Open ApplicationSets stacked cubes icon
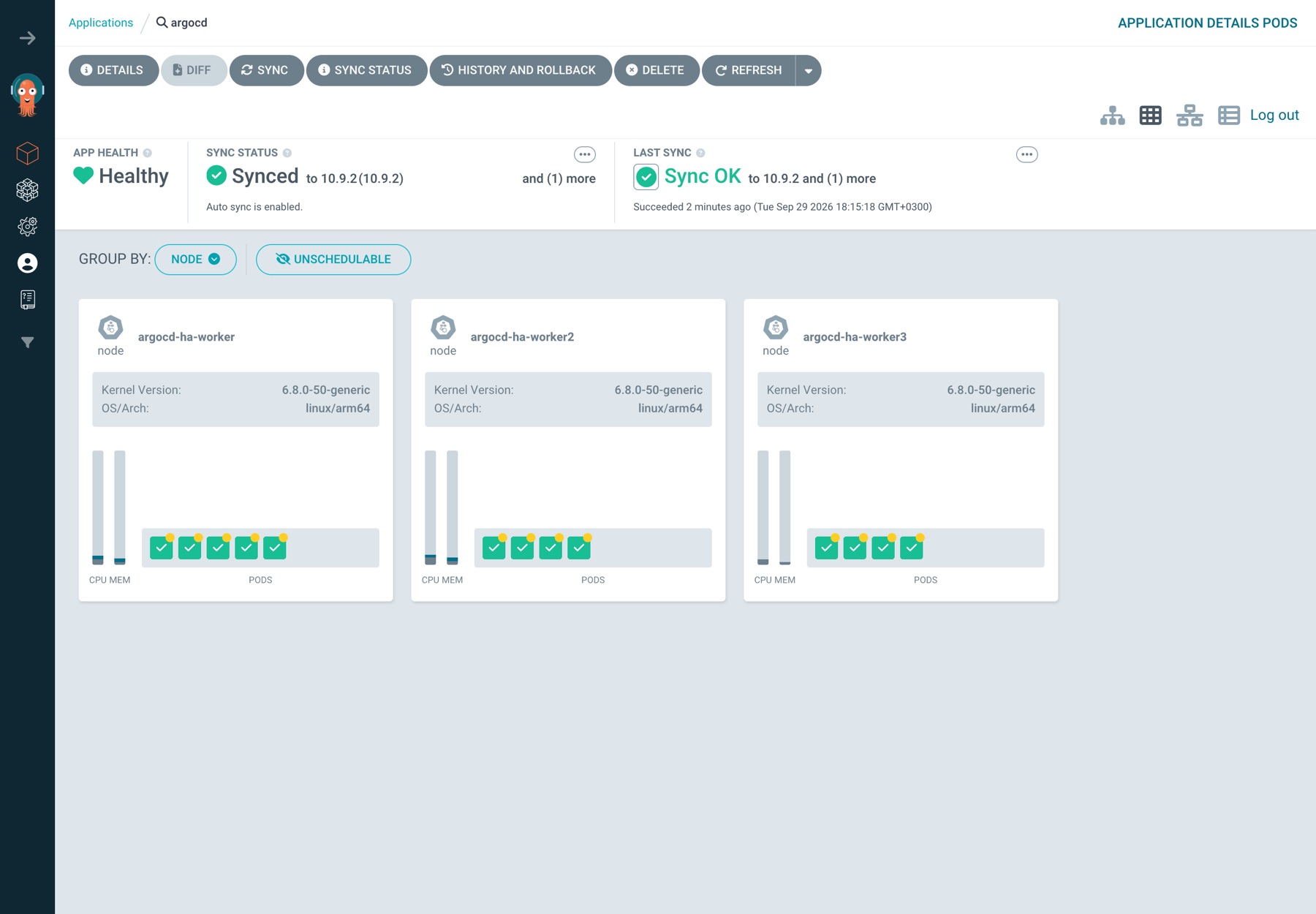Viewport: 1316px width, 914px height. click(28, 190)
